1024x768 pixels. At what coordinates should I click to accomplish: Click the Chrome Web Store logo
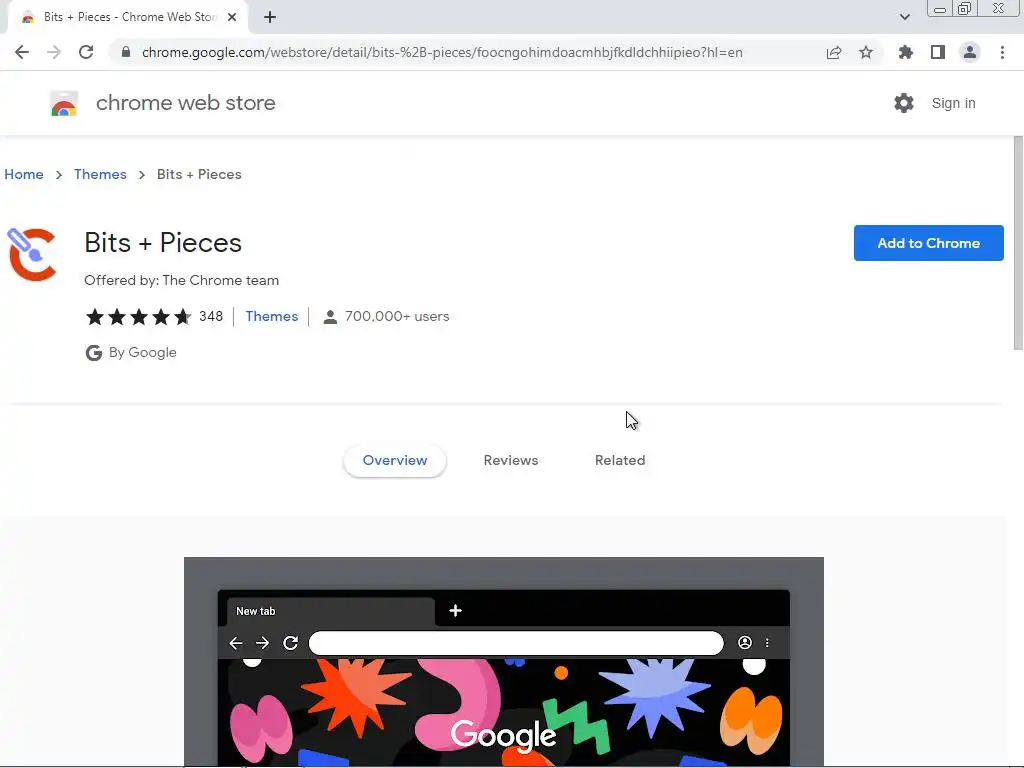[64, 103]
